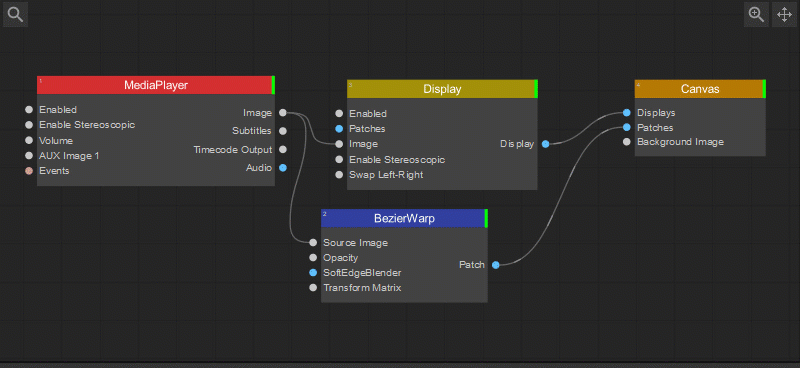Click the Canvas node green status indicator

764,89
